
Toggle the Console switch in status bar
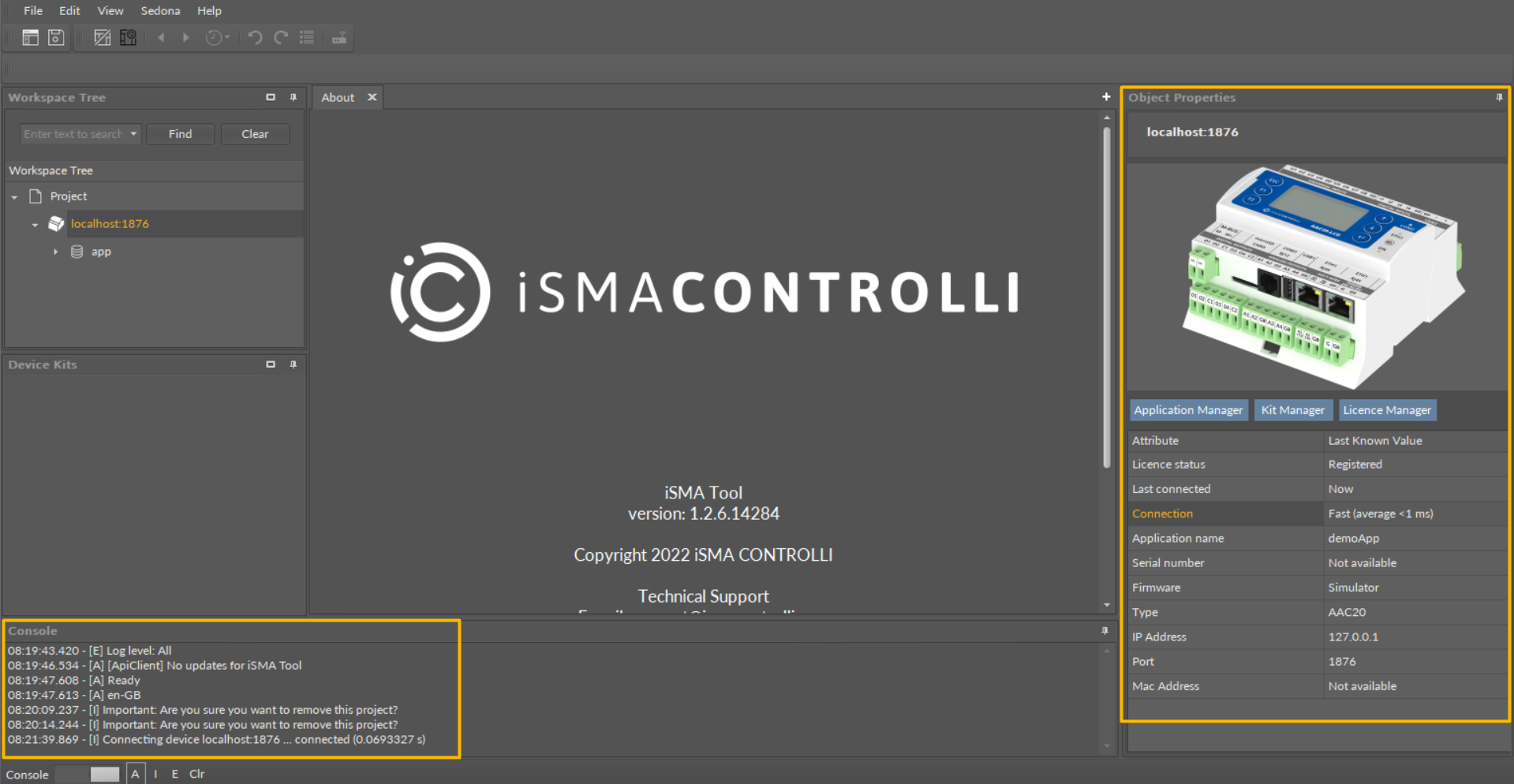pos(88,774)
